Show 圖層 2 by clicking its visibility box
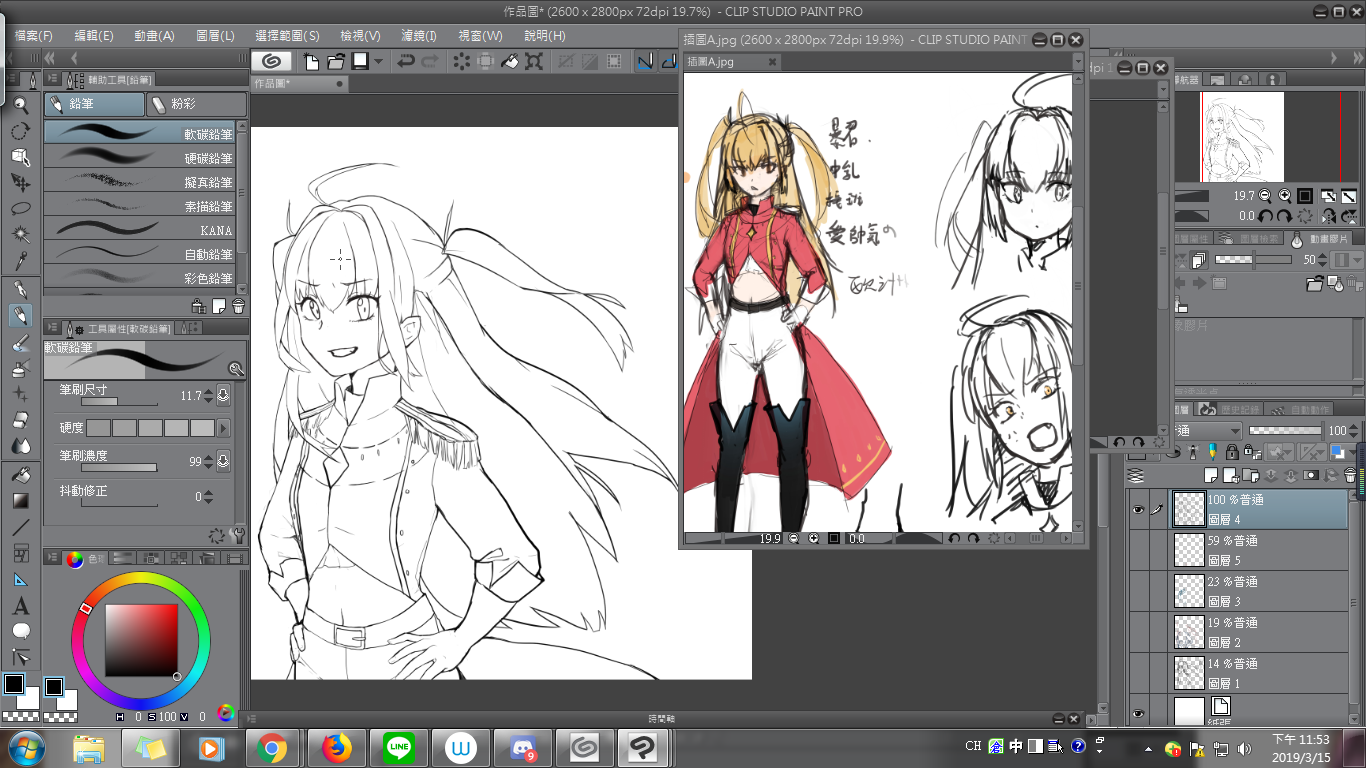Image resolution: width=1366 pixels, height=768 pixels. pos(1137,632)
